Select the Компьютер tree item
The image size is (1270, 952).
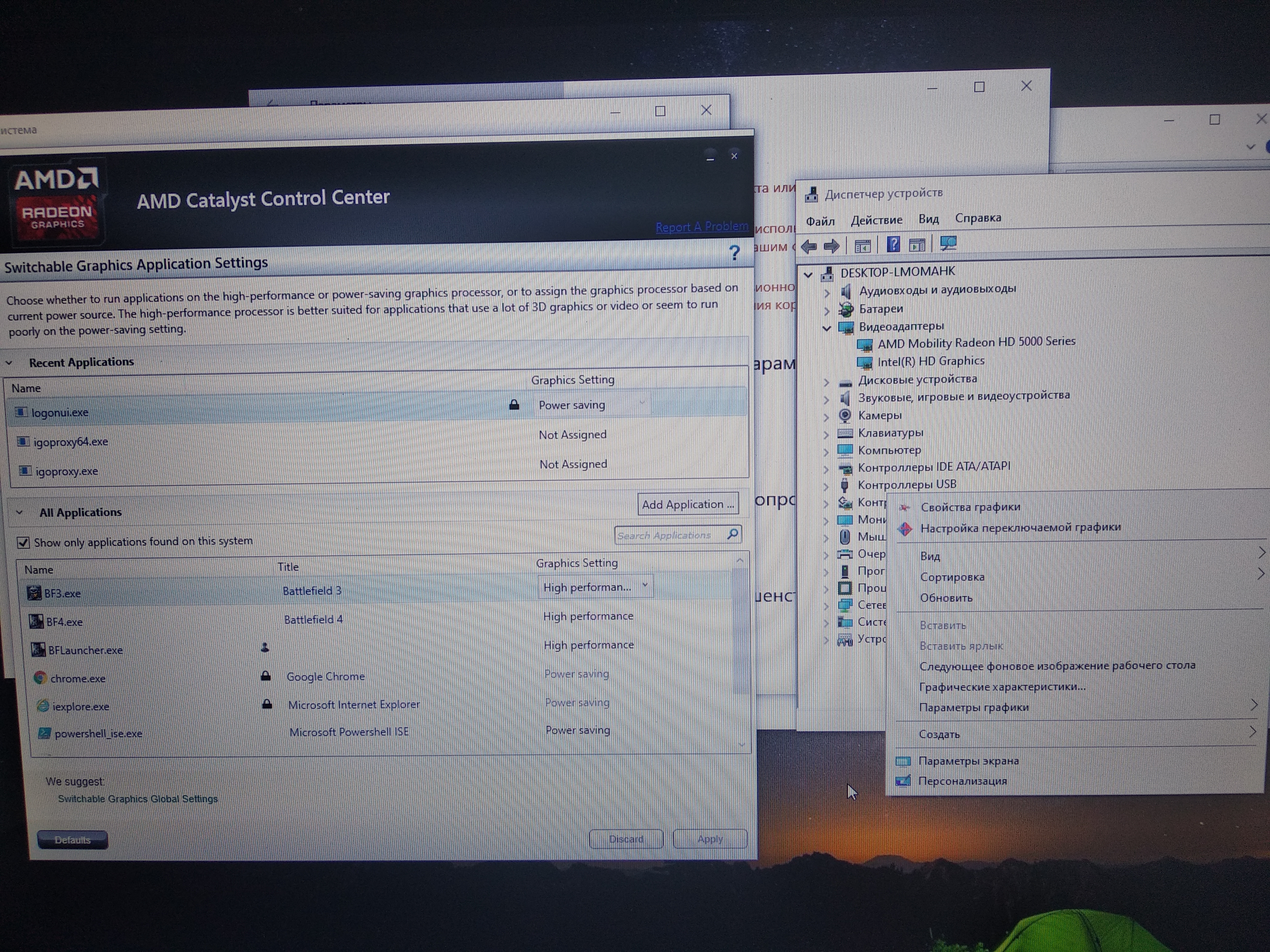(889, 451)
